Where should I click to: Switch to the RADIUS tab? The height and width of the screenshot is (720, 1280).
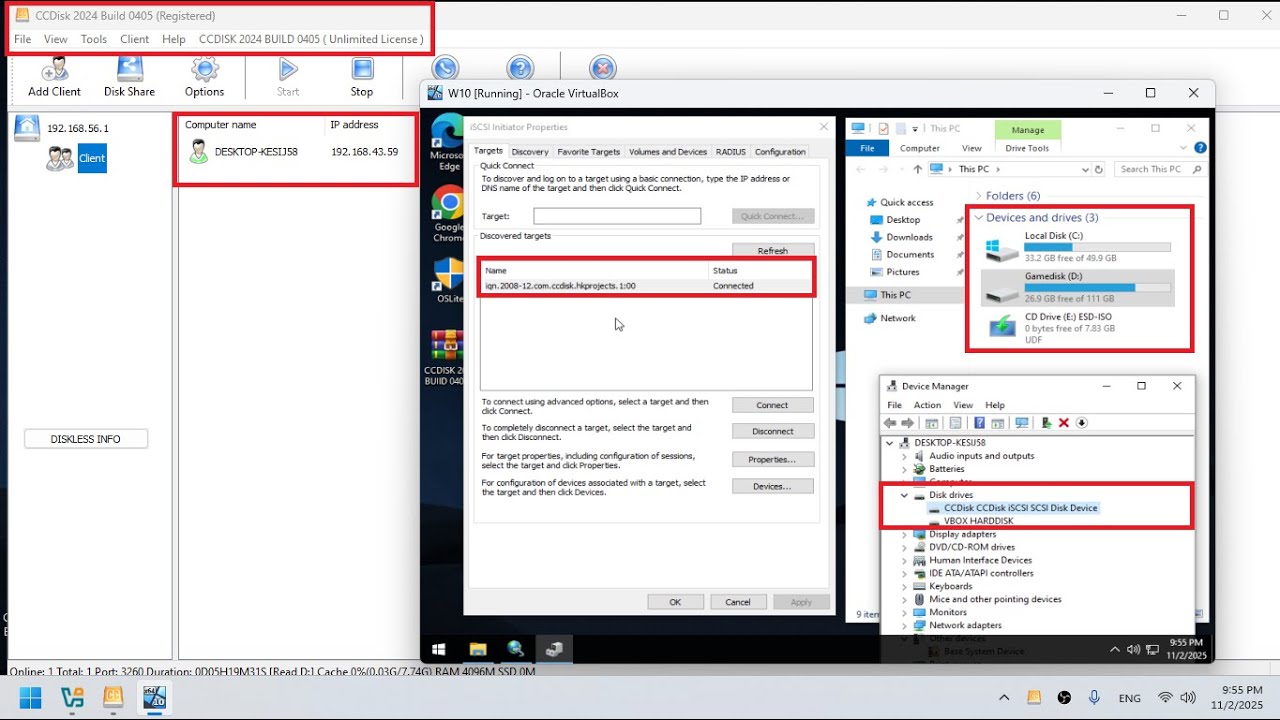[731, 152]
